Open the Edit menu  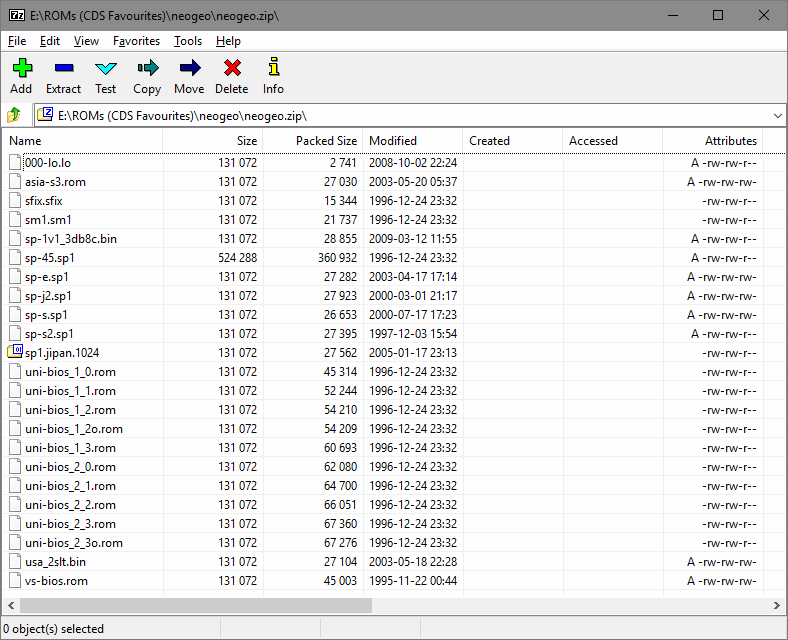pyautogui.click(x=50, y=41)
